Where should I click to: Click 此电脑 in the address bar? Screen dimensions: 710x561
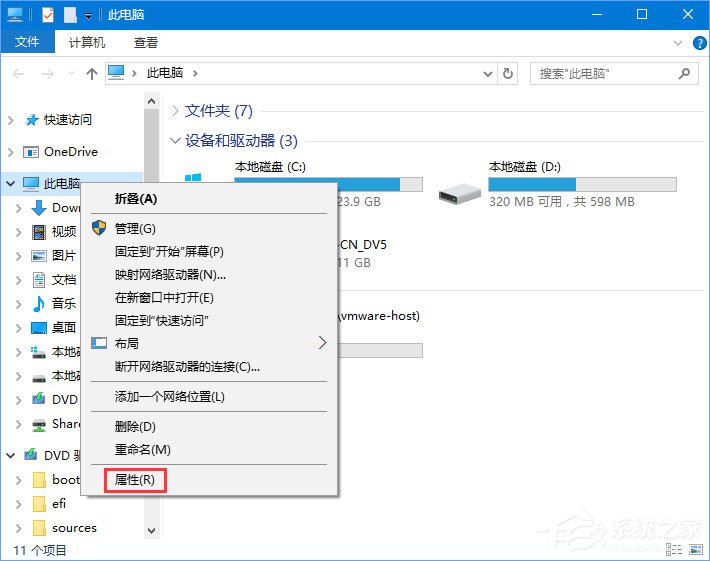[x=165, y=73]
